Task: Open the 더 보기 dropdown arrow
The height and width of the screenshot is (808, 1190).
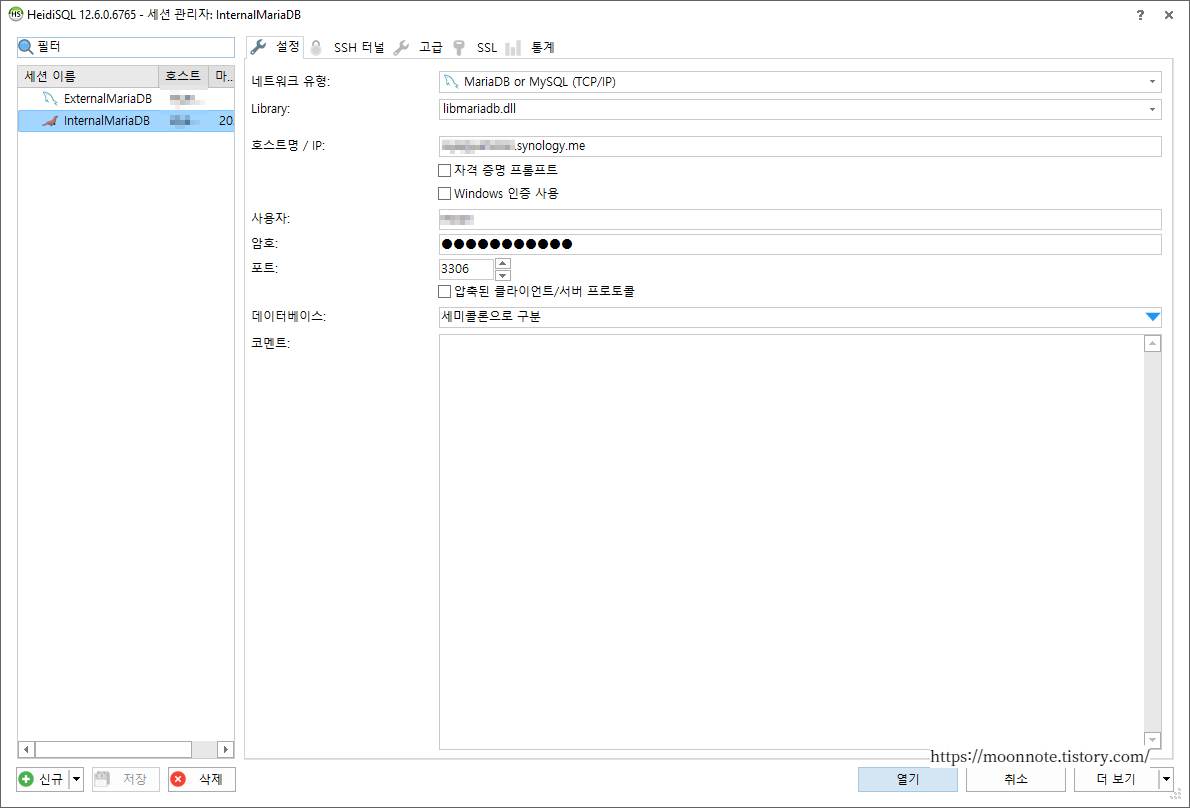Action: (x=1166, y=779)
